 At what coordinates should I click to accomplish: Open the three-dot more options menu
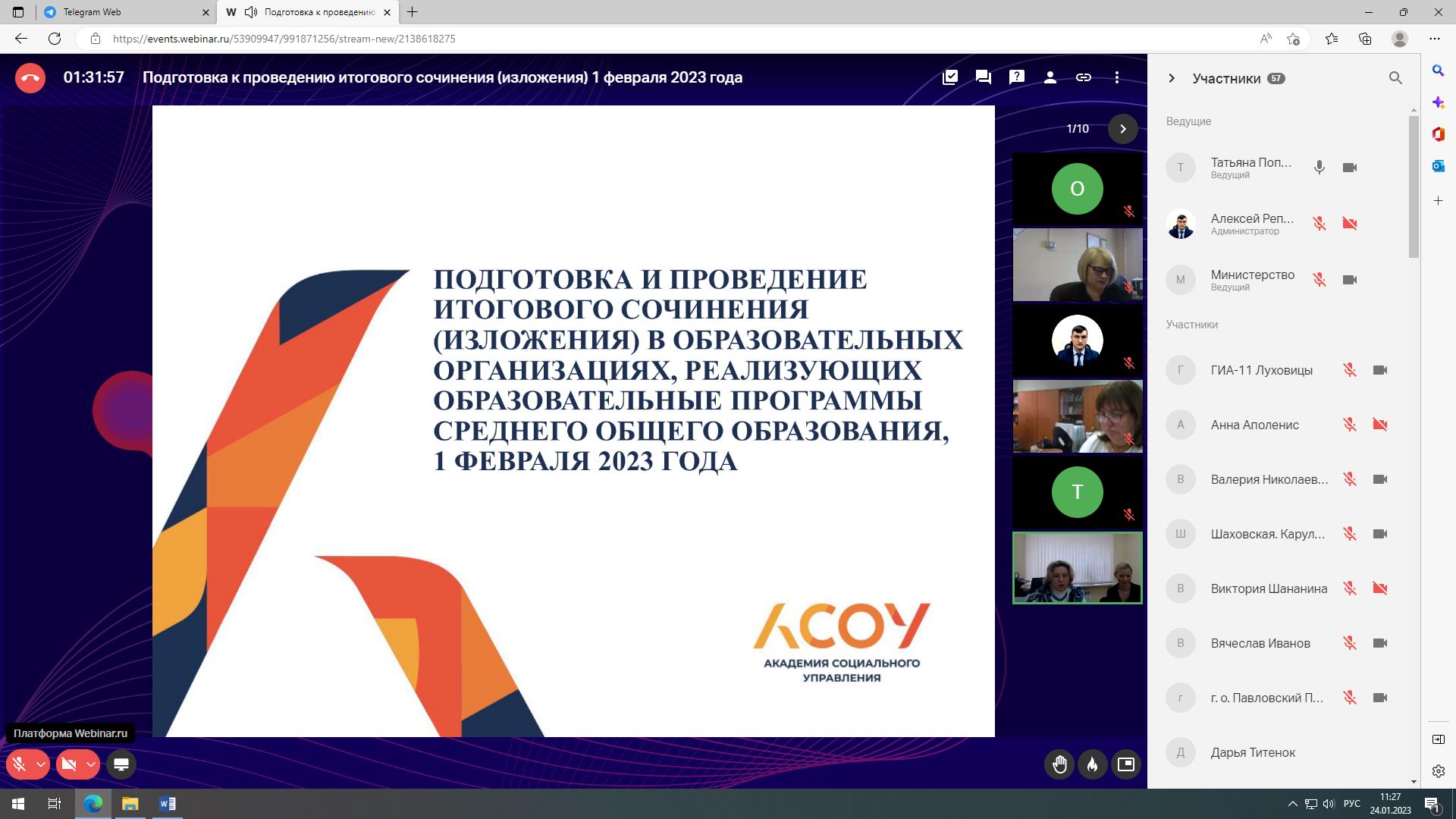(1117, 77)
